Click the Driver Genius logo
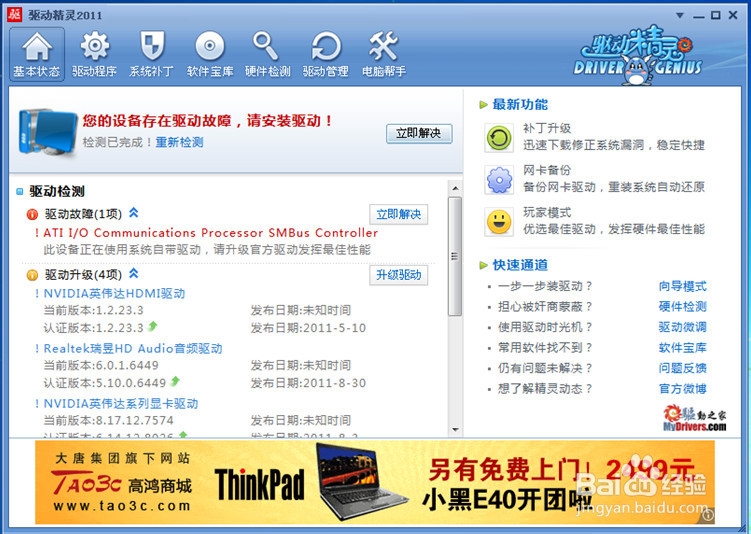Screen dimensions: 751x534 pos(637,55)
